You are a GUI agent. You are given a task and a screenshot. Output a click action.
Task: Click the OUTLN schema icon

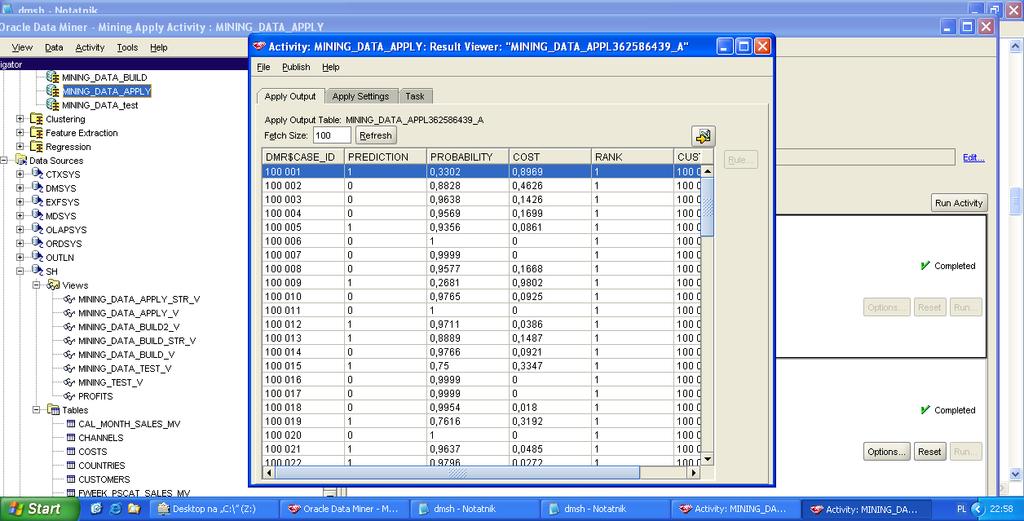(x=37, y=257)
